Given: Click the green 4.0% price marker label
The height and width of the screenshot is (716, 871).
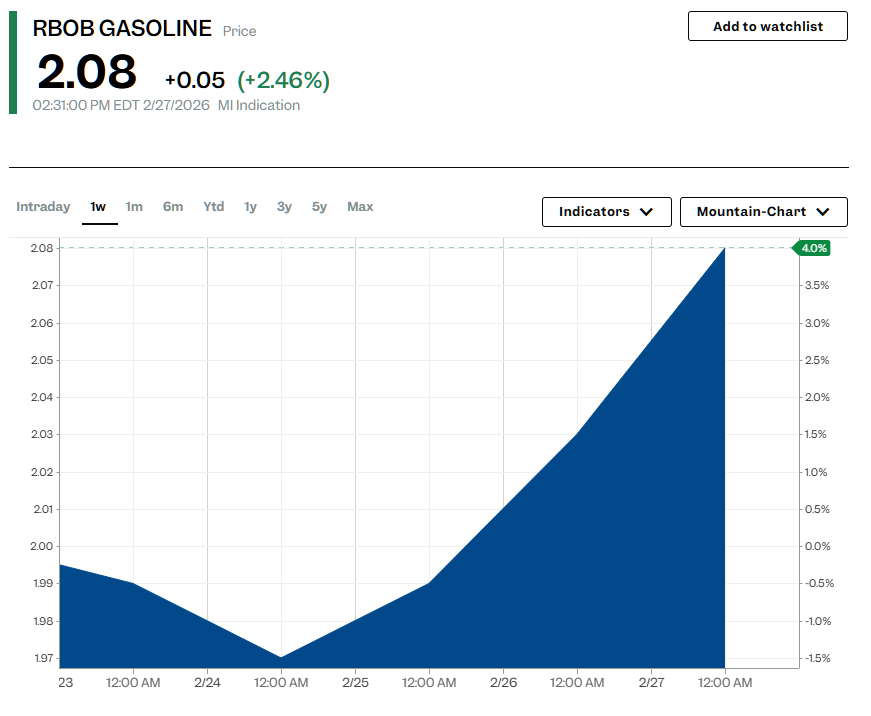Looking at the screenshot, I should pos(811,248).
